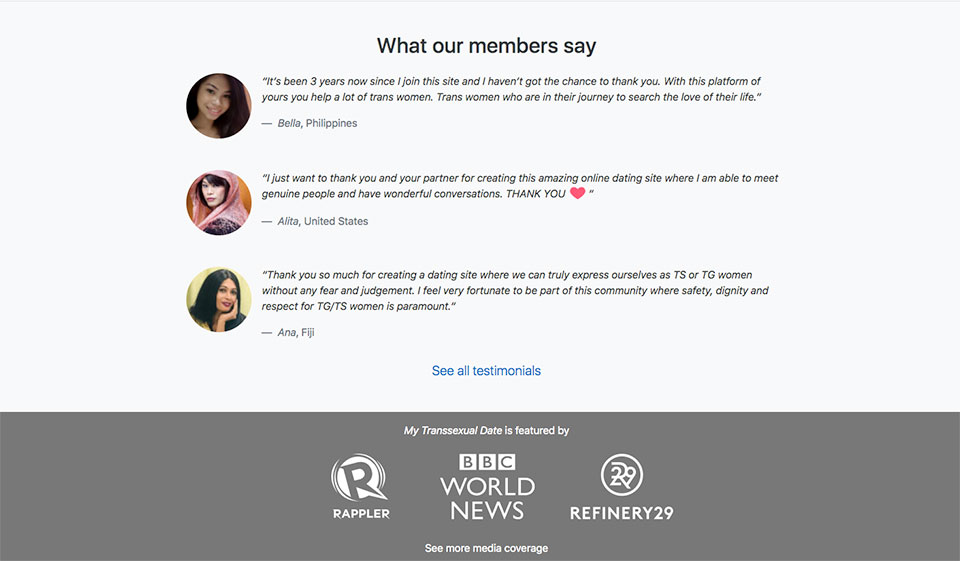Click Bella's testimonial quote text
The height and width of the screenshot is (561, 960).
(511, 89)
